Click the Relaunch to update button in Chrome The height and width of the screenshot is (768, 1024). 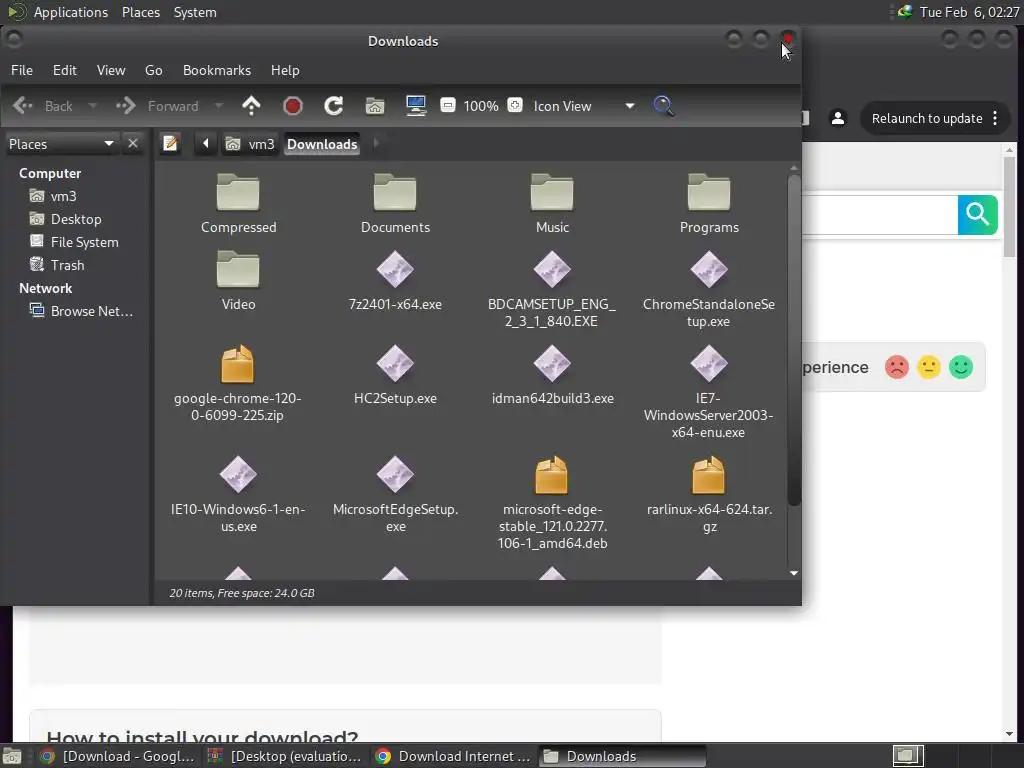(935, 118)
